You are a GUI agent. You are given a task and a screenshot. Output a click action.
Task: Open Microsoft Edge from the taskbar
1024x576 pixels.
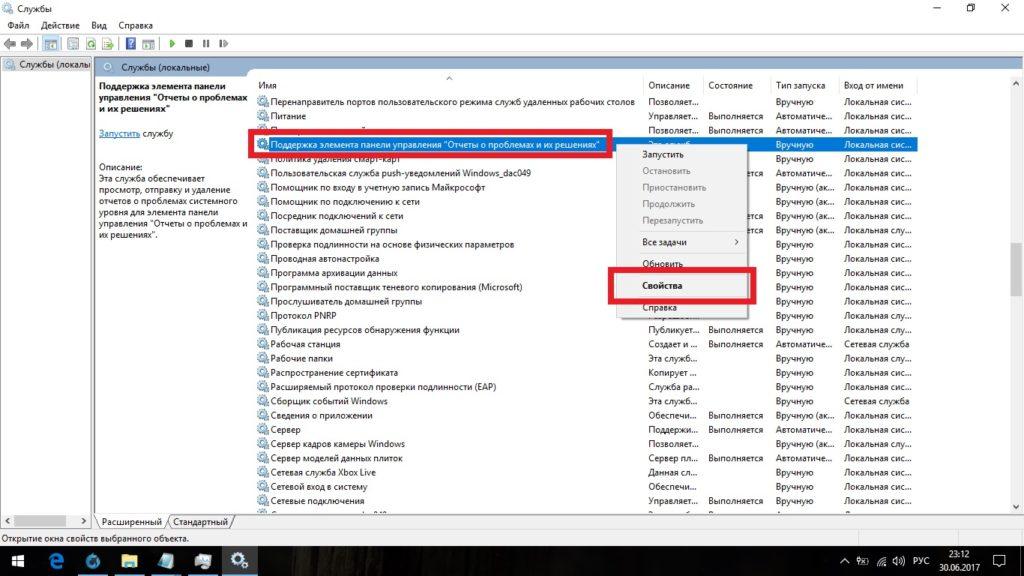point(56,561)
